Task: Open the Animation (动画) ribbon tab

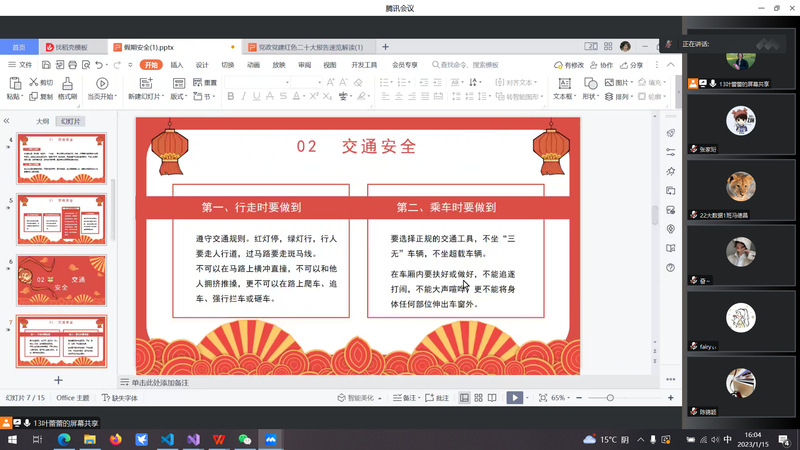Action: tap(253, 65)
